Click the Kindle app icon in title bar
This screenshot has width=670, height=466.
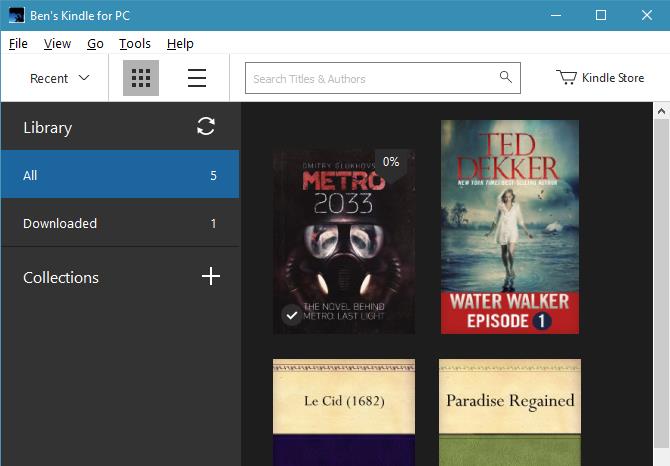(16, 15)
